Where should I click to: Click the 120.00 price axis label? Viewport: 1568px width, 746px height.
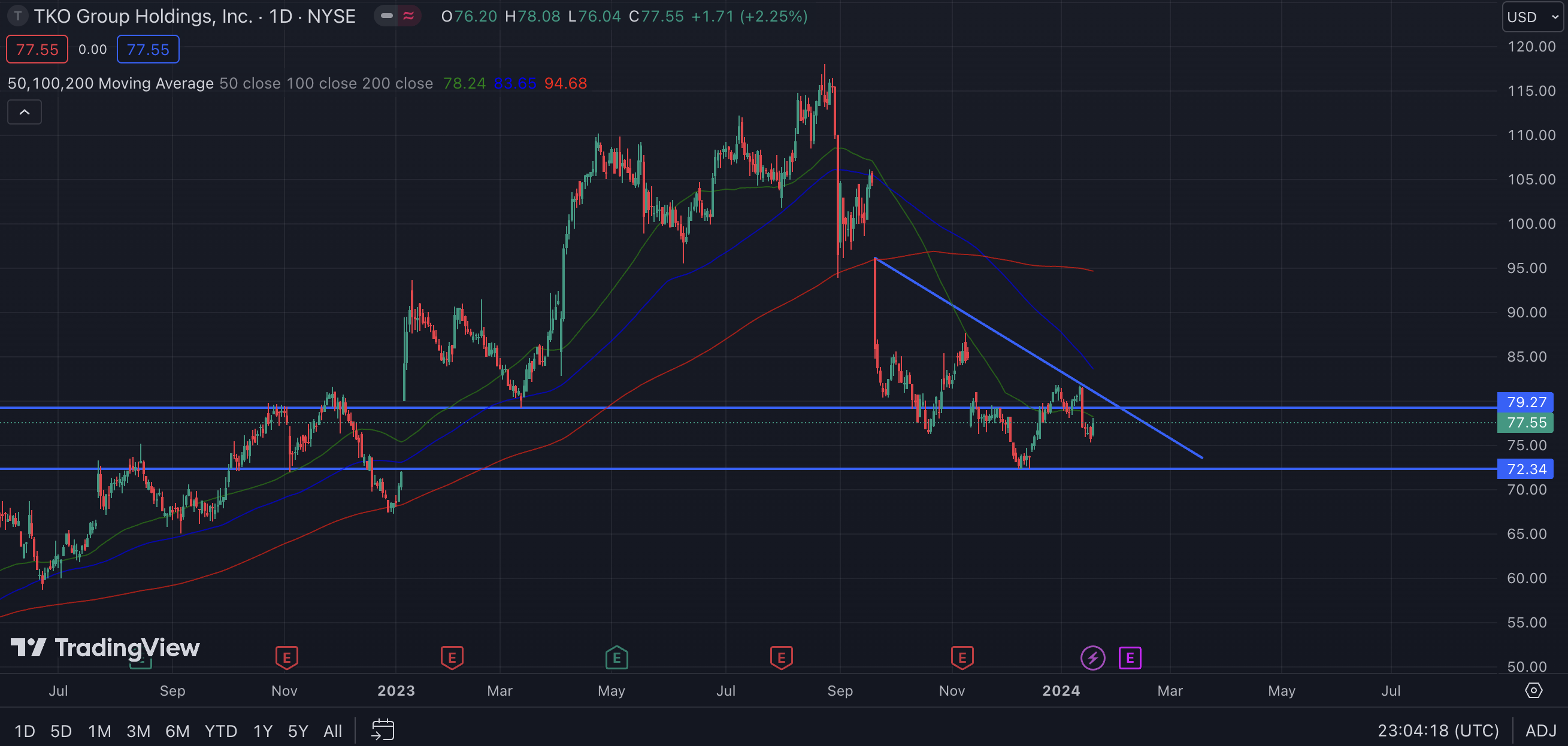point(1531,47)
